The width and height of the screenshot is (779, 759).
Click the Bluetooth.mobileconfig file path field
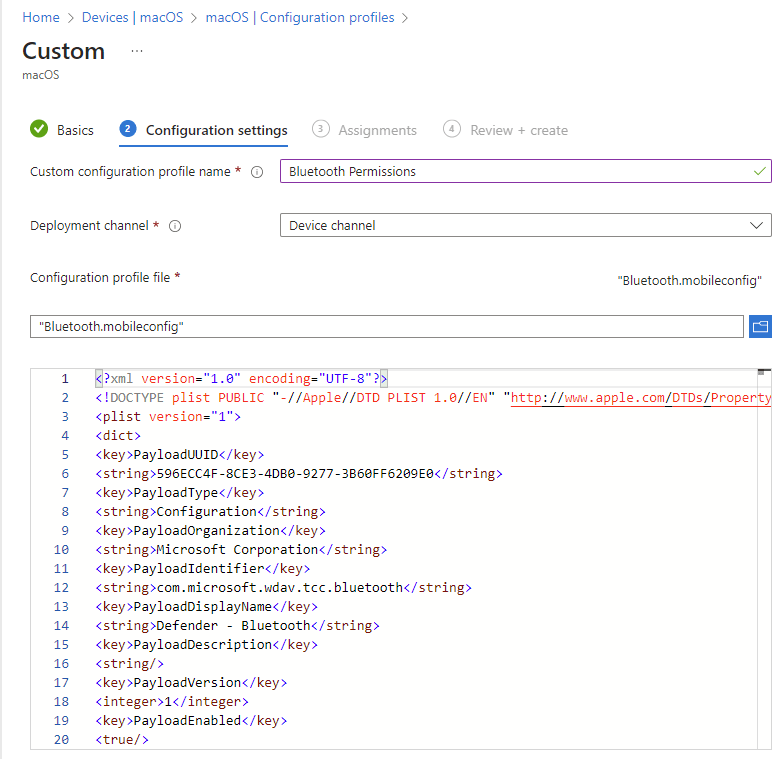387,326
